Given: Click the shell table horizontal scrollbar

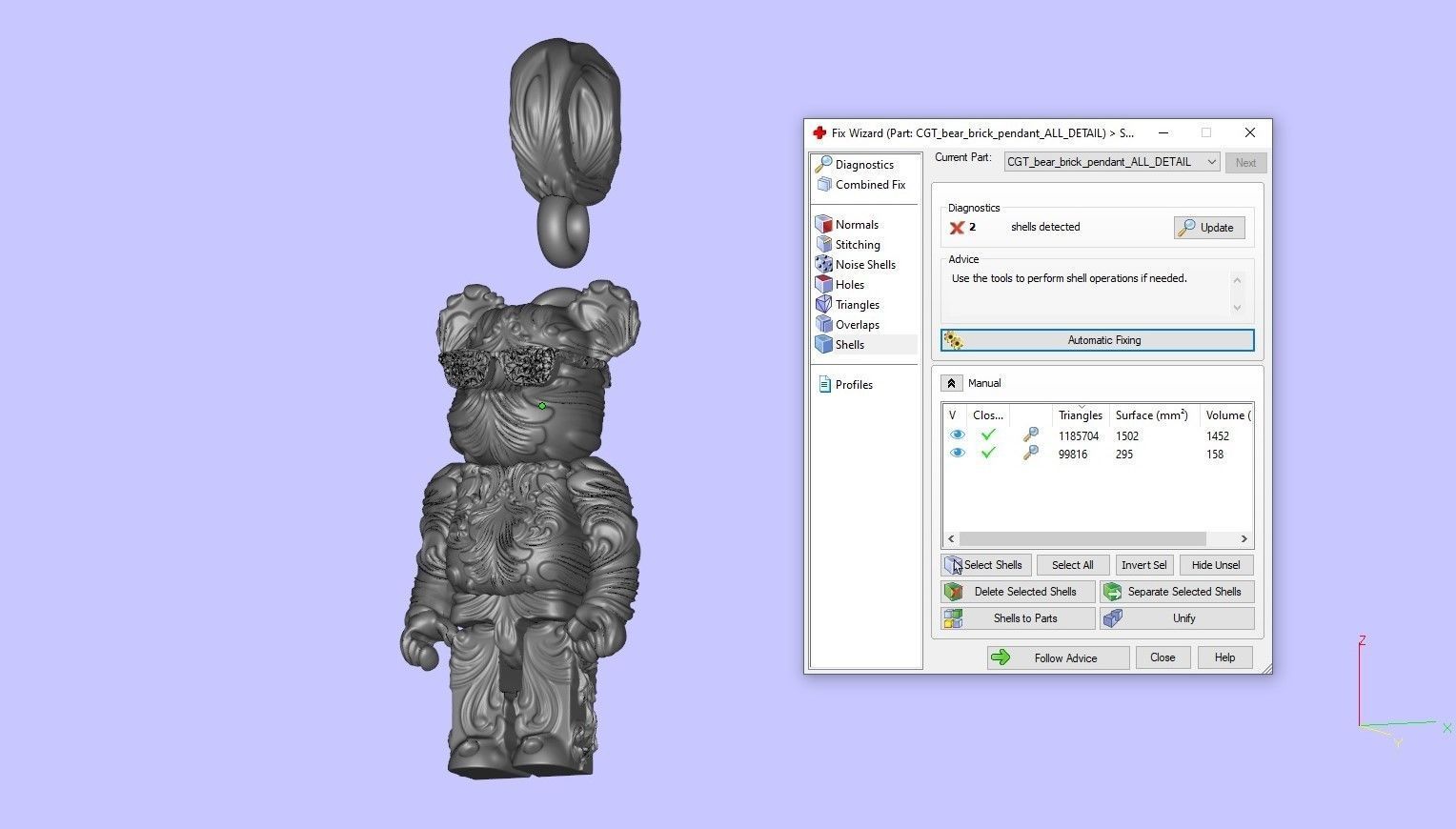Looking at the screenshot, I should (x=1082, y=538).
